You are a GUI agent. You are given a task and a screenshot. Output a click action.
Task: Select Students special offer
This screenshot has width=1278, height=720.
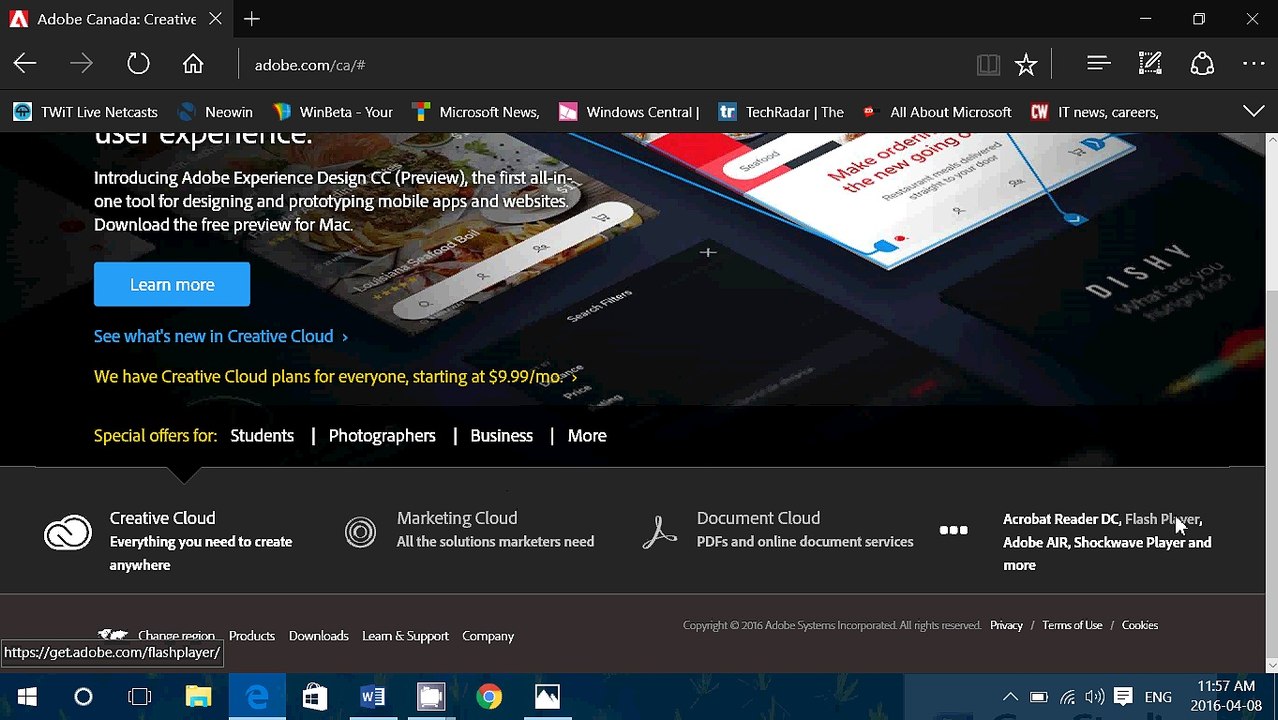[262, 435]
